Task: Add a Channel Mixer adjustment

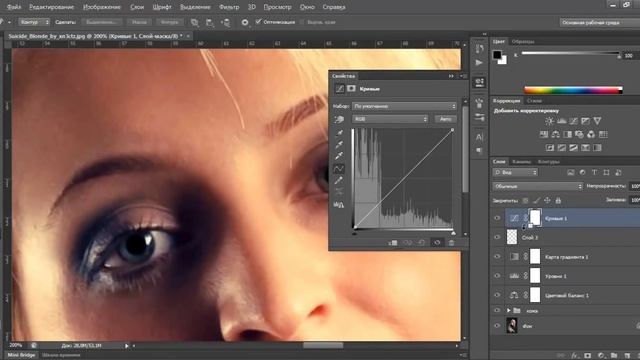Action: pos(591,134)
